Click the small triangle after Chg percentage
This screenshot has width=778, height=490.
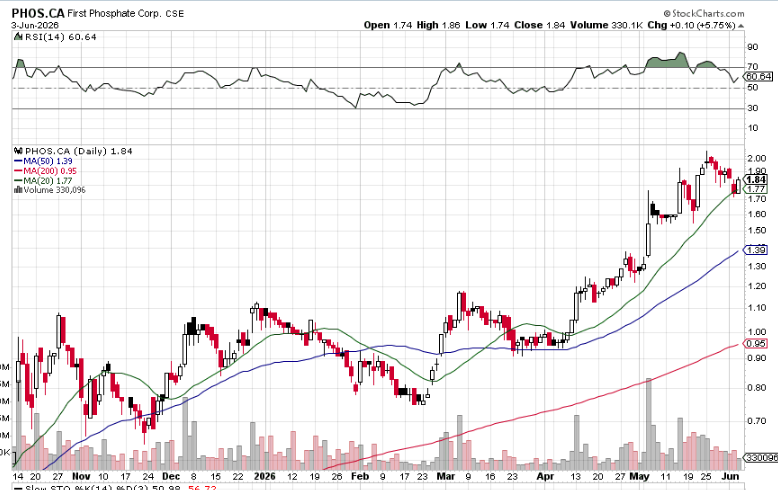(x=741, y=25)
